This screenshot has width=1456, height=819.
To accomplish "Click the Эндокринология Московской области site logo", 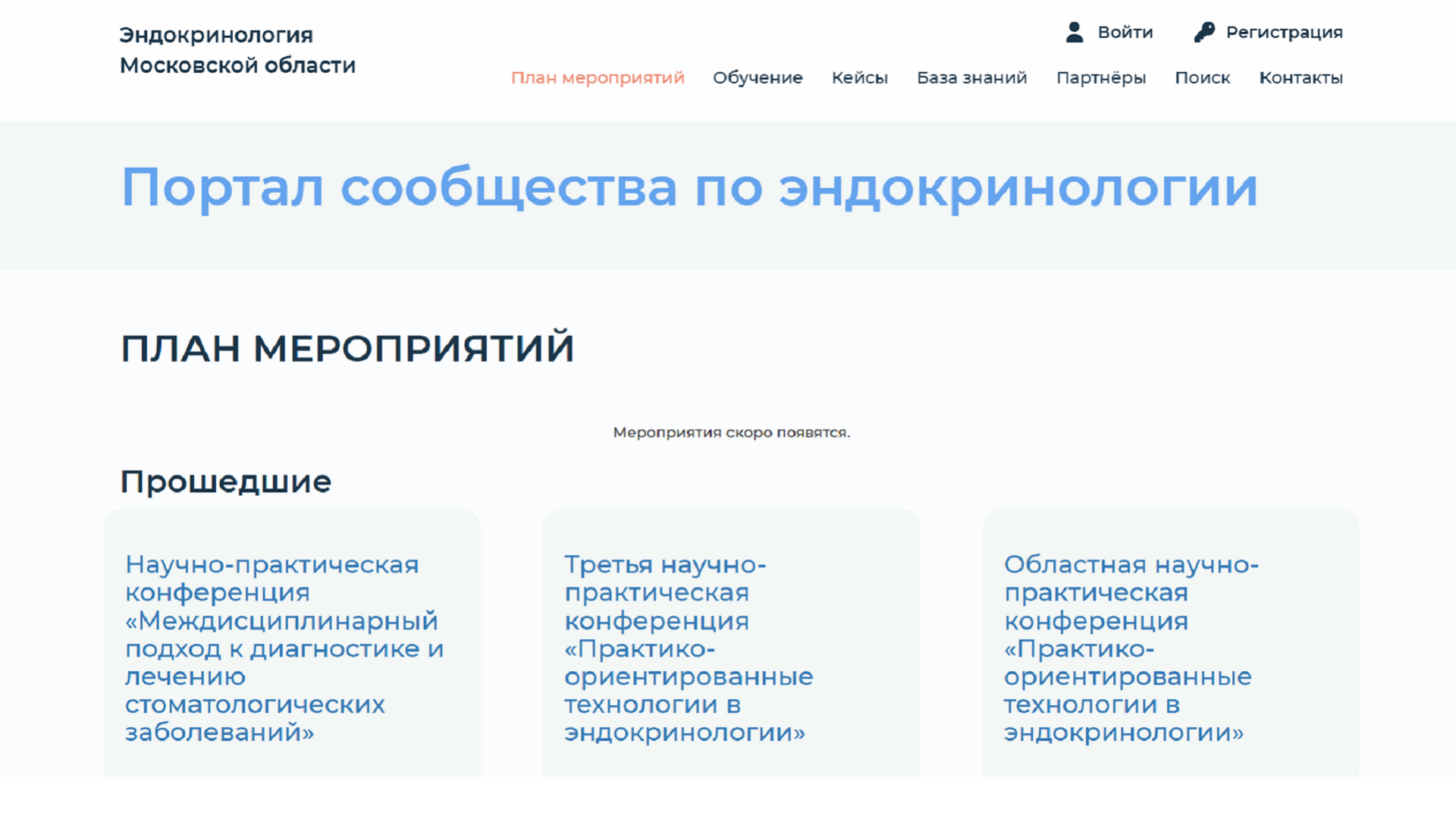I will [x=237, y=50].
